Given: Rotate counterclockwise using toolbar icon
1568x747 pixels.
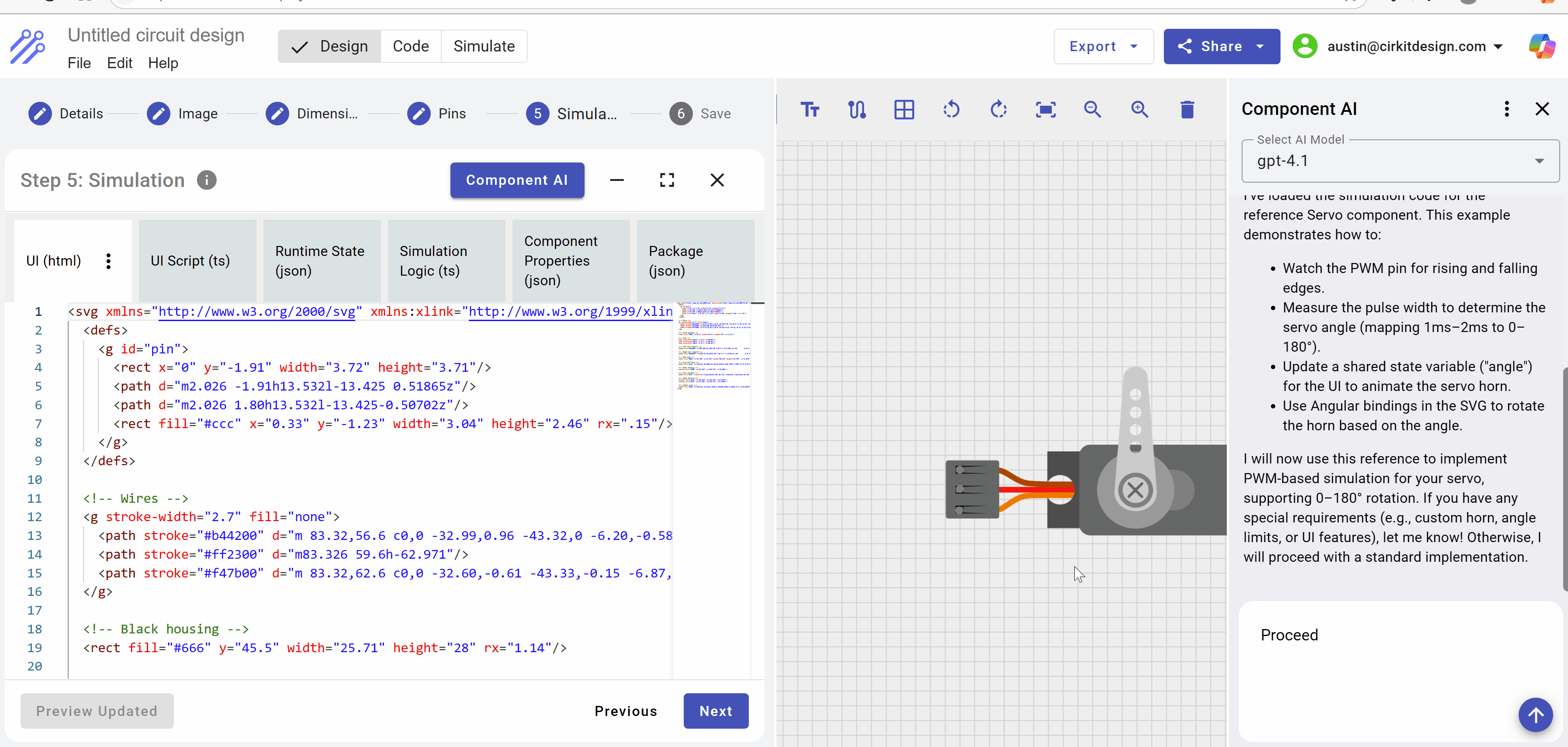Looking at the screenshot, I should pos(952,110).
